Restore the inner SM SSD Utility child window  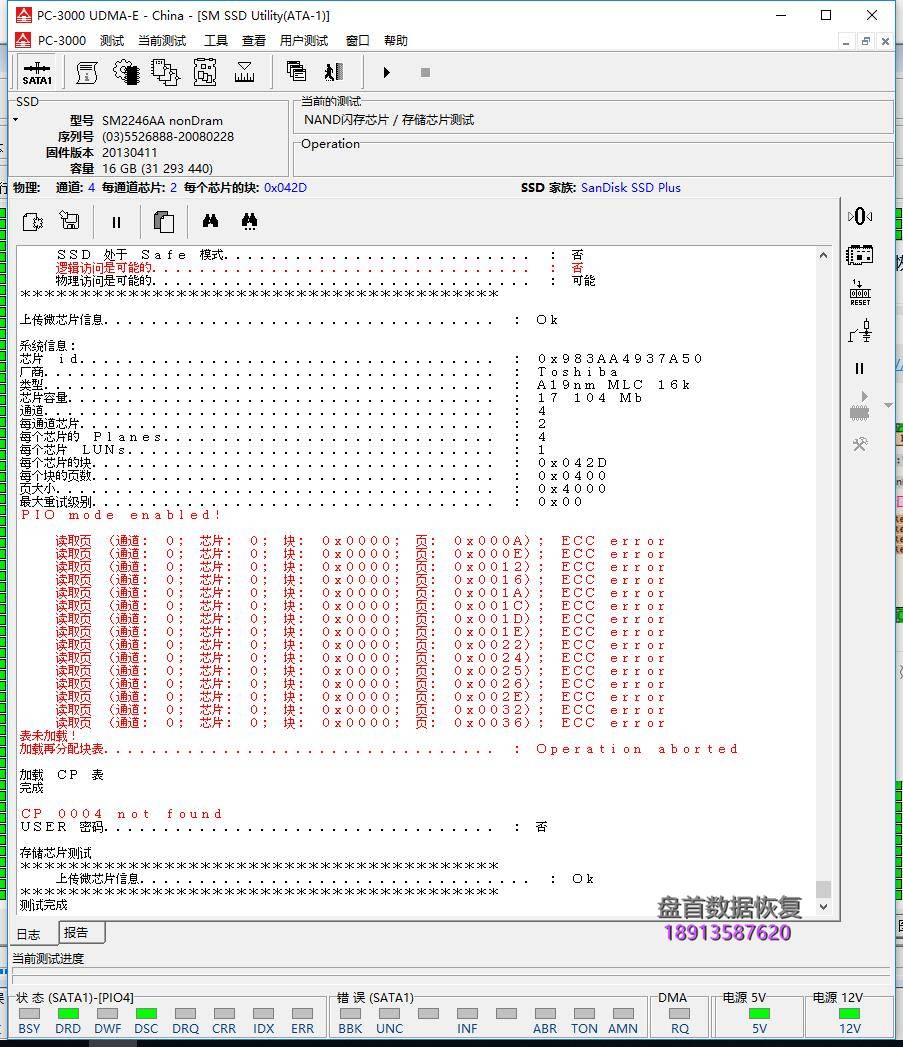coord(866,41)
